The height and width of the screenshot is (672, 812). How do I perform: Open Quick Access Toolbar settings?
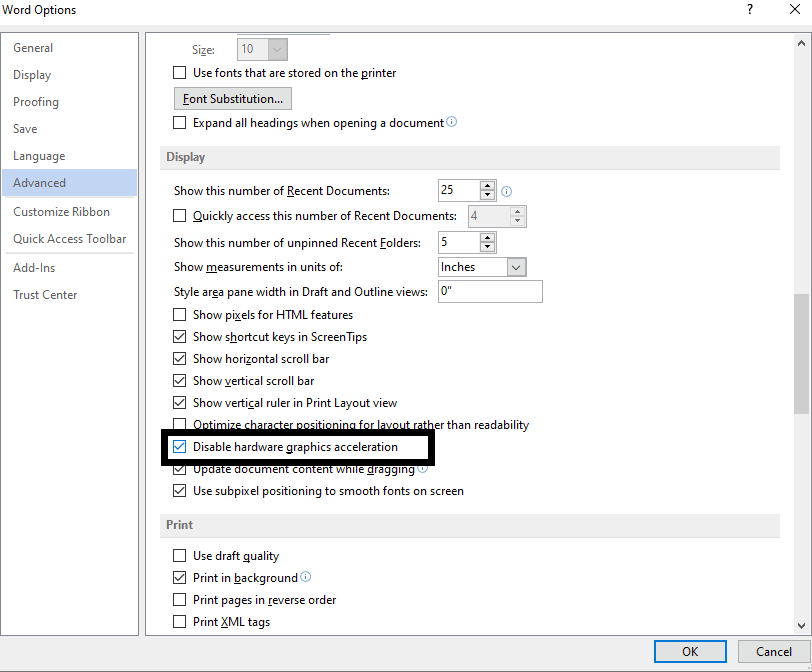pos(70,239)
